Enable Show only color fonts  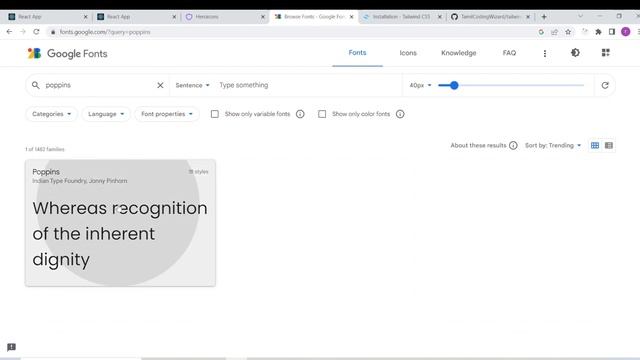pos(322,114)
